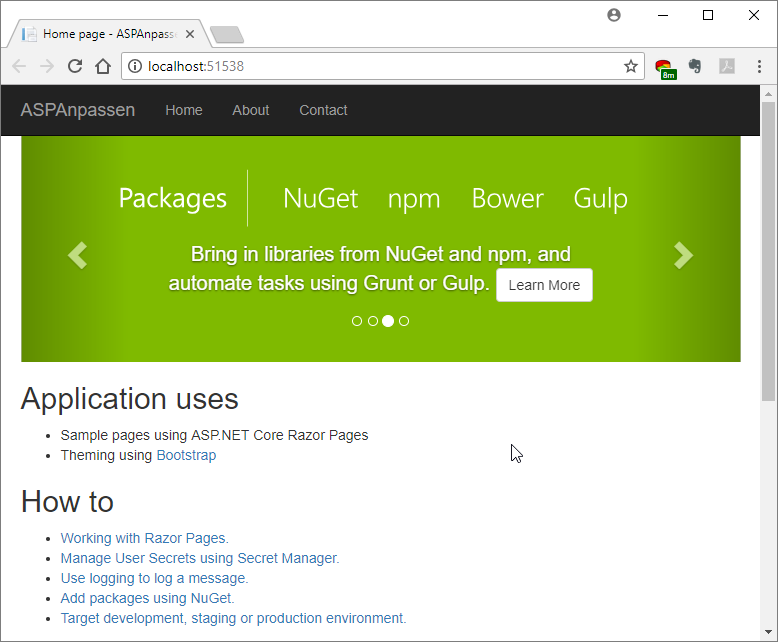This screenshot has height=642, width=778.
Task: Open the About page in navbar
Action: (x=250, y=110)
